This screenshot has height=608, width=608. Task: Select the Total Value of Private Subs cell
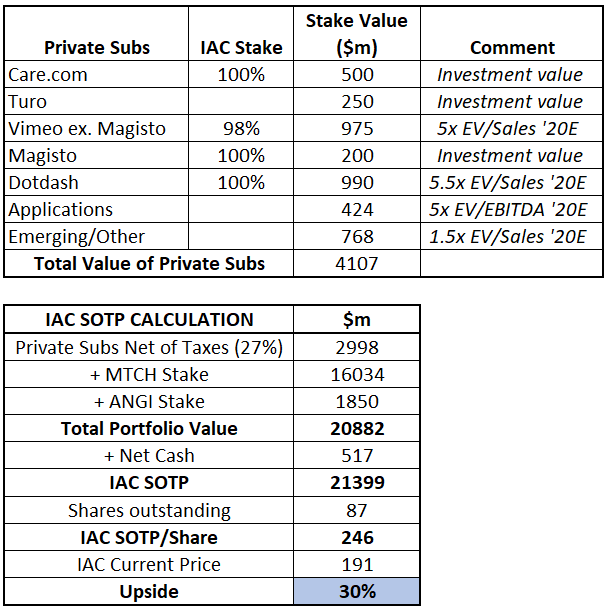click(149, 263)
